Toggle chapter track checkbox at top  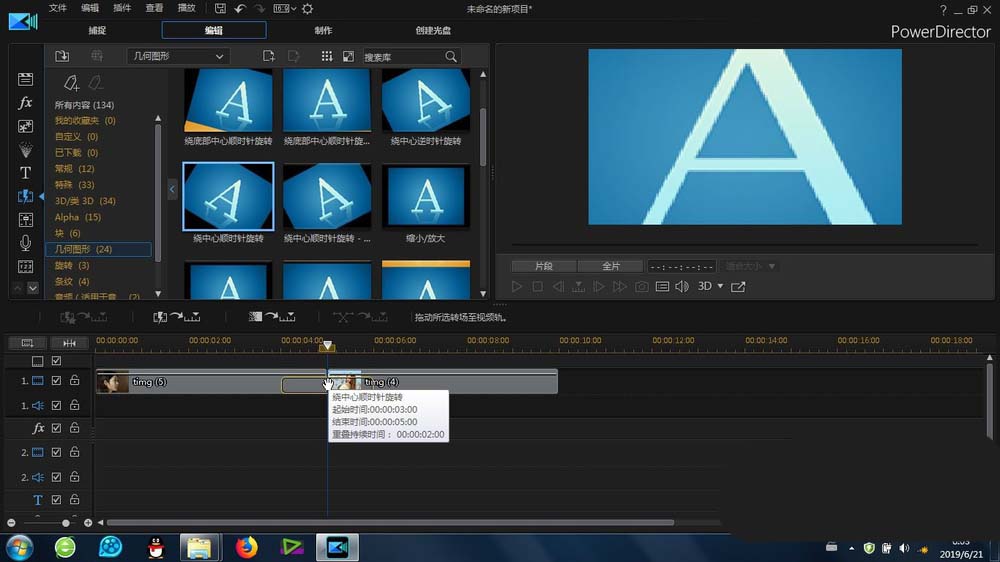(56, 361)
